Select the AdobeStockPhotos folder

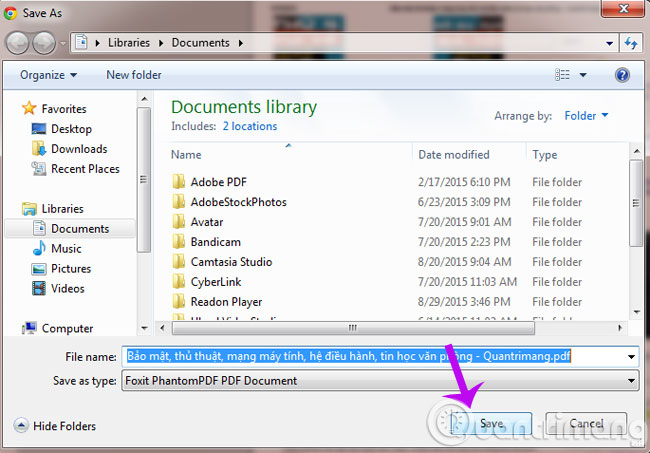click(x=238, y=202)
